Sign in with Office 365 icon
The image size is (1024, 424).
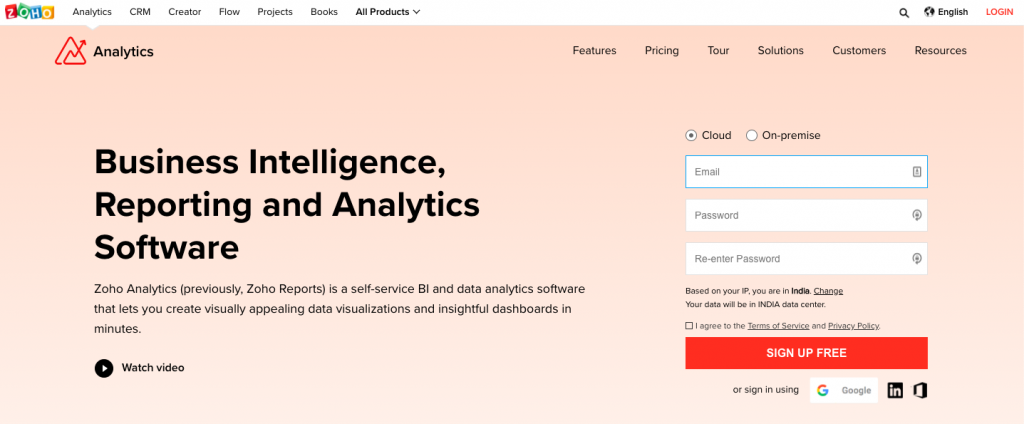[920, 391]
